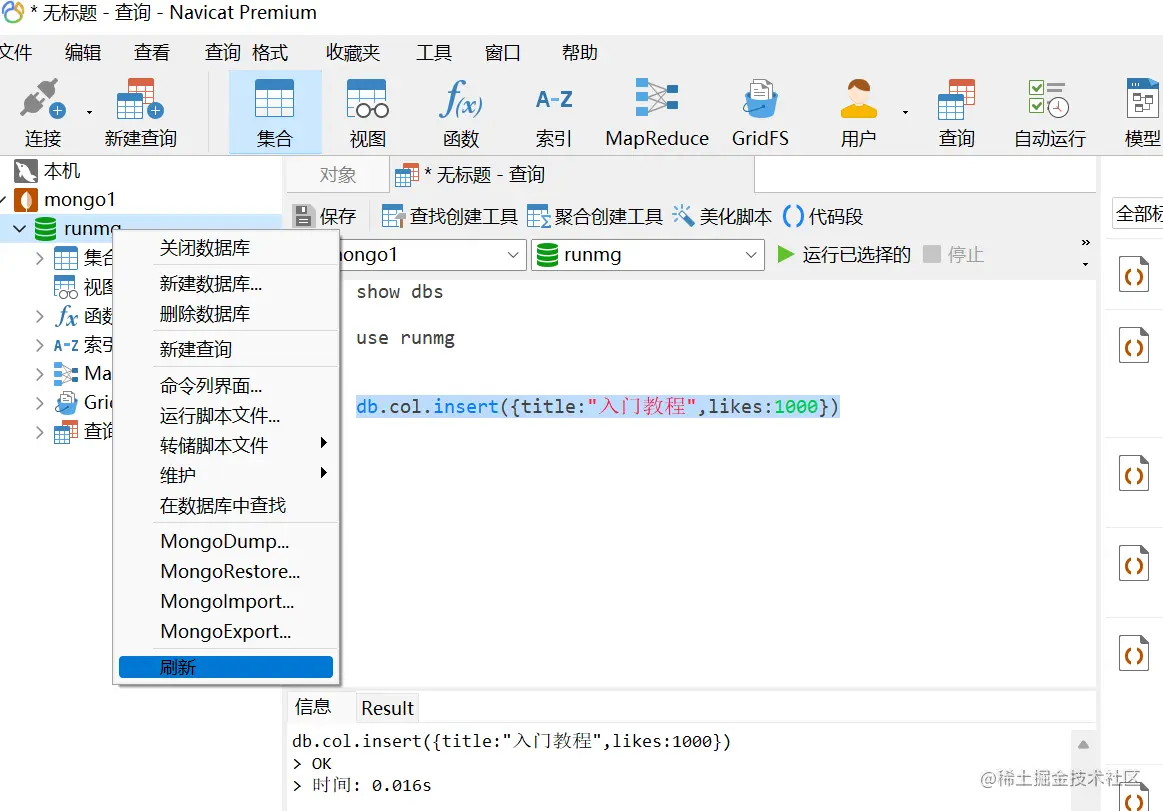Choose 关闭数据库 in context menu

click(x=227, y=248)
